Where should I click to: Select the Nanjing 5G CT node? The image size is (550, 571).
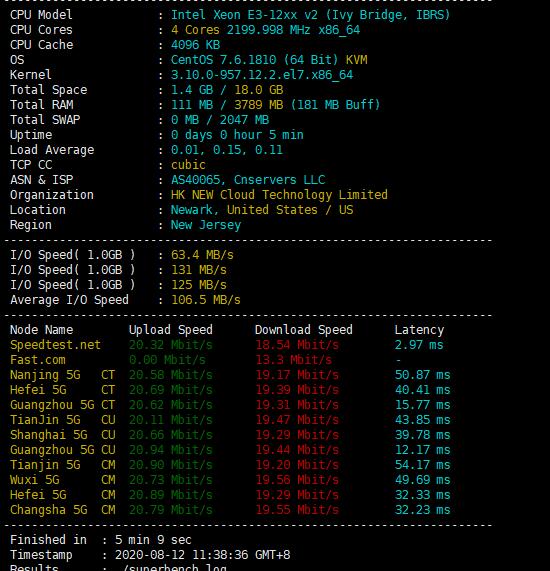63,375
